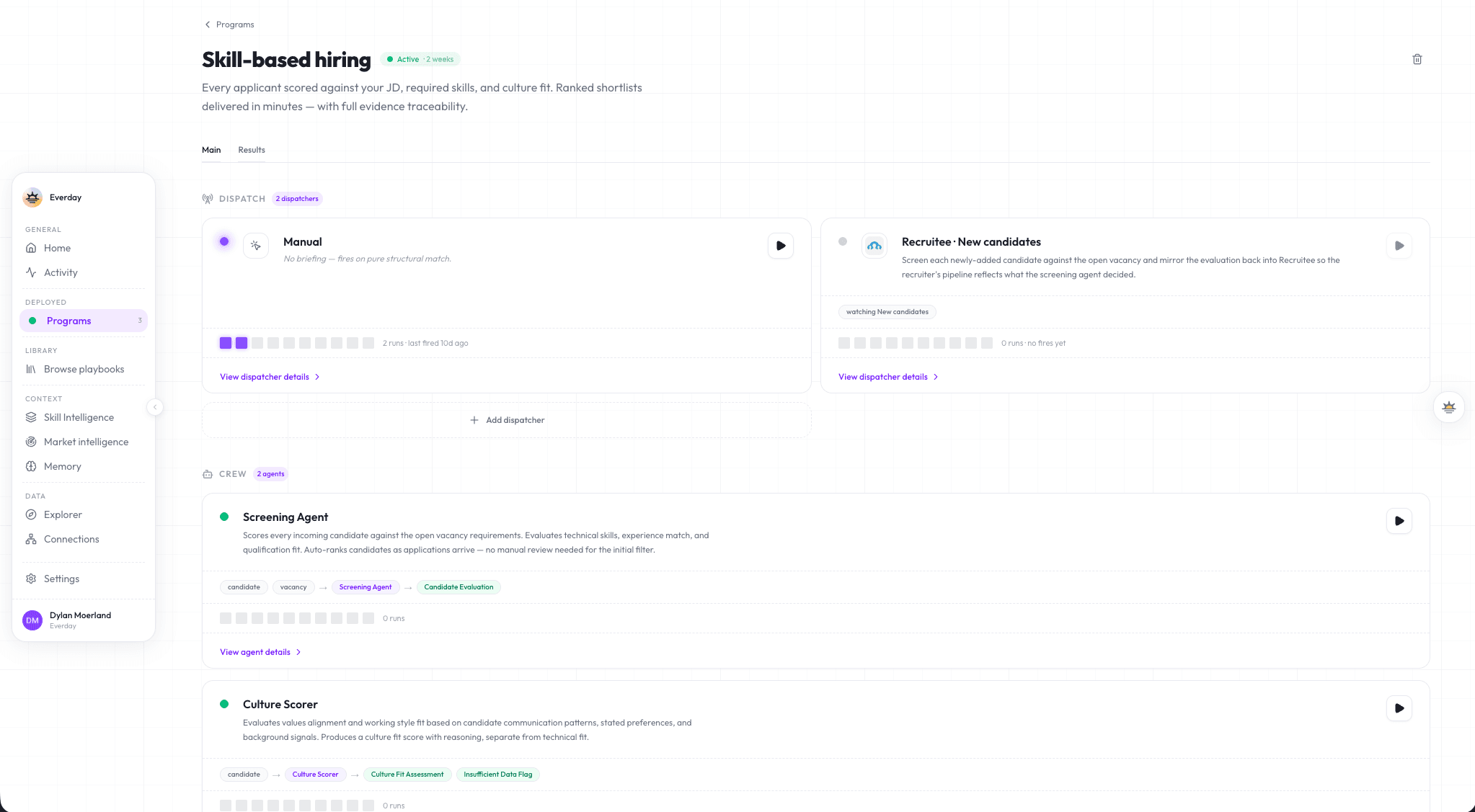
Task: Click first purple run square in Manual history
Action: [x=226, y=343]
